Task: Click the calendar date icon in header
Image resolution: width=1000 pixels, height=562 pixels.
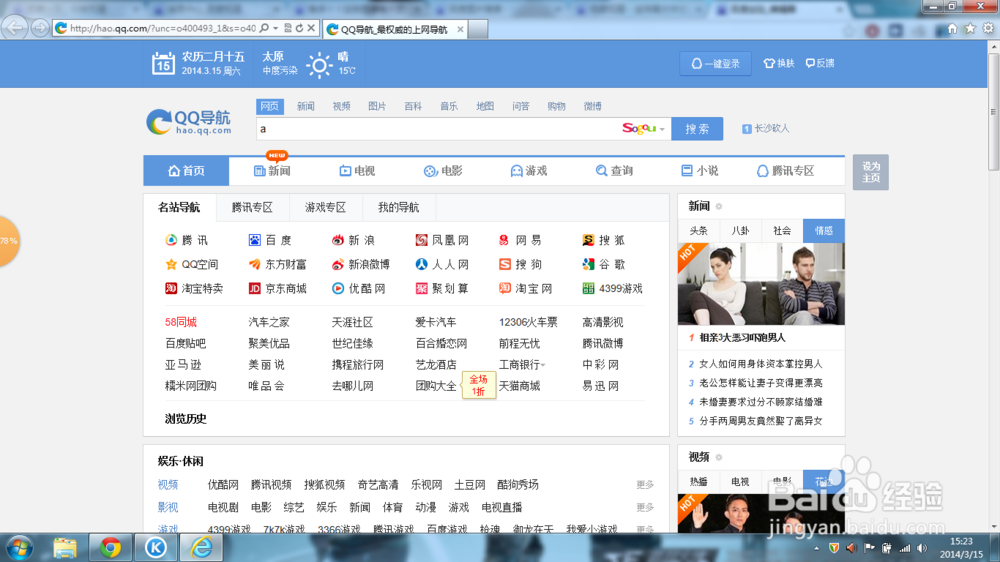Action: coord(163,64)
